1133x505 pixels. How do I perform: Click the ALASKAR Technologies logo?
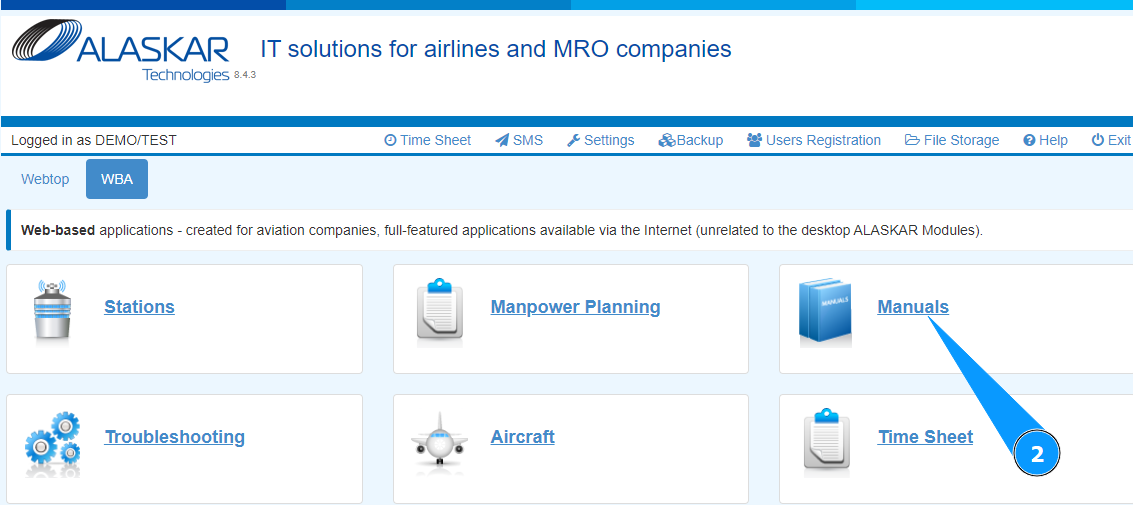pyautogui.click(x=121, y=52)
